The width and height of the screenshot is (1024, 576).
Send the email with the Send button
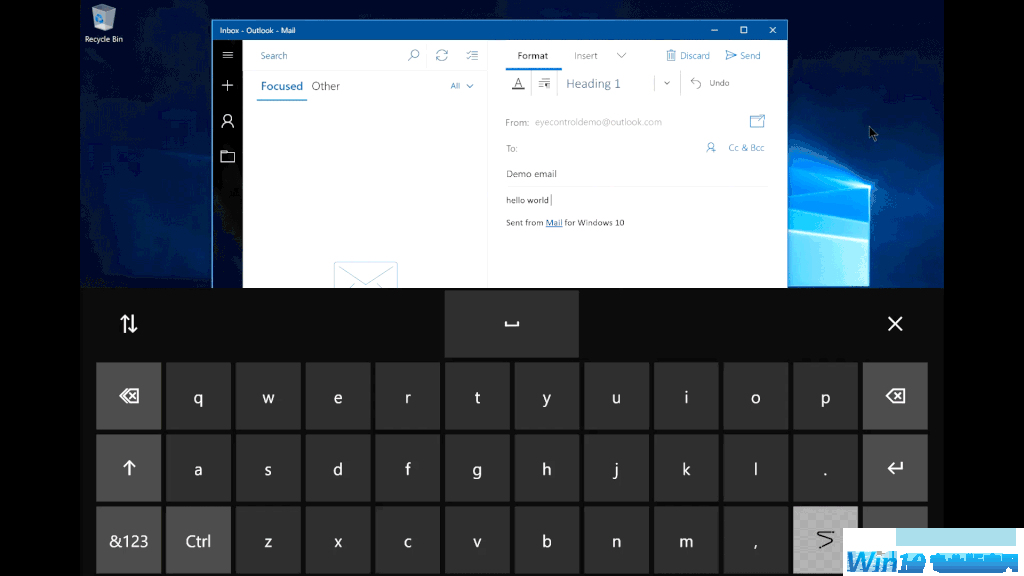pos(743,56)
